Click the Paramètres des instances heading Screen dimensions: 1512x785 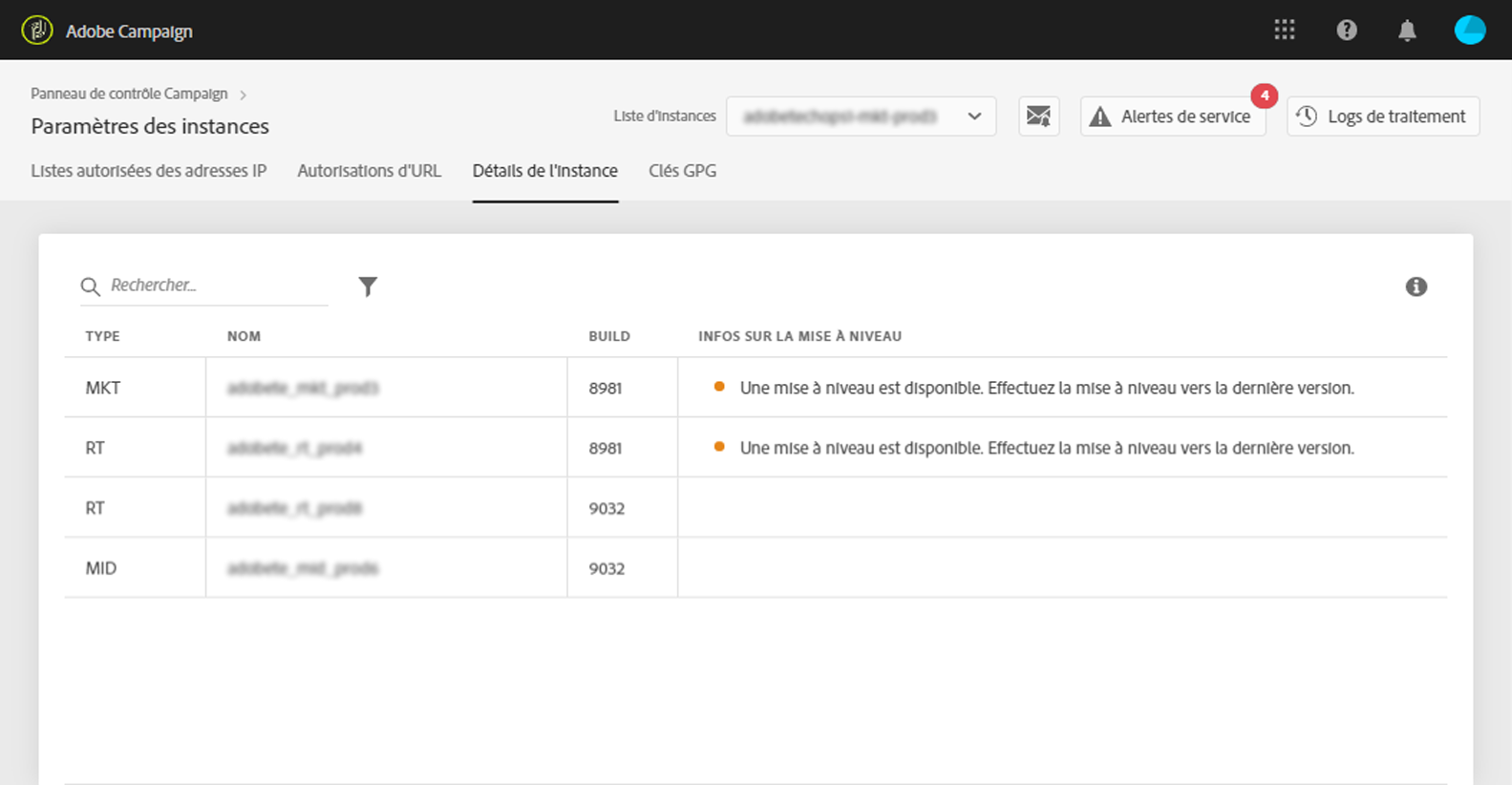point(150,126)
